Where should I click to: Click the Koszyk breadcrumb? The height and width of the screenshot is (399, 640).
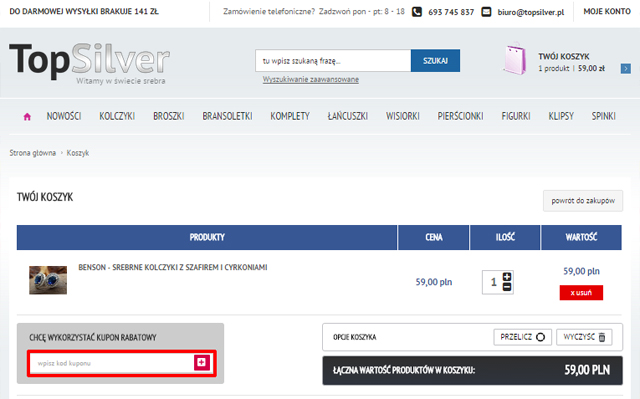(78, 153)
